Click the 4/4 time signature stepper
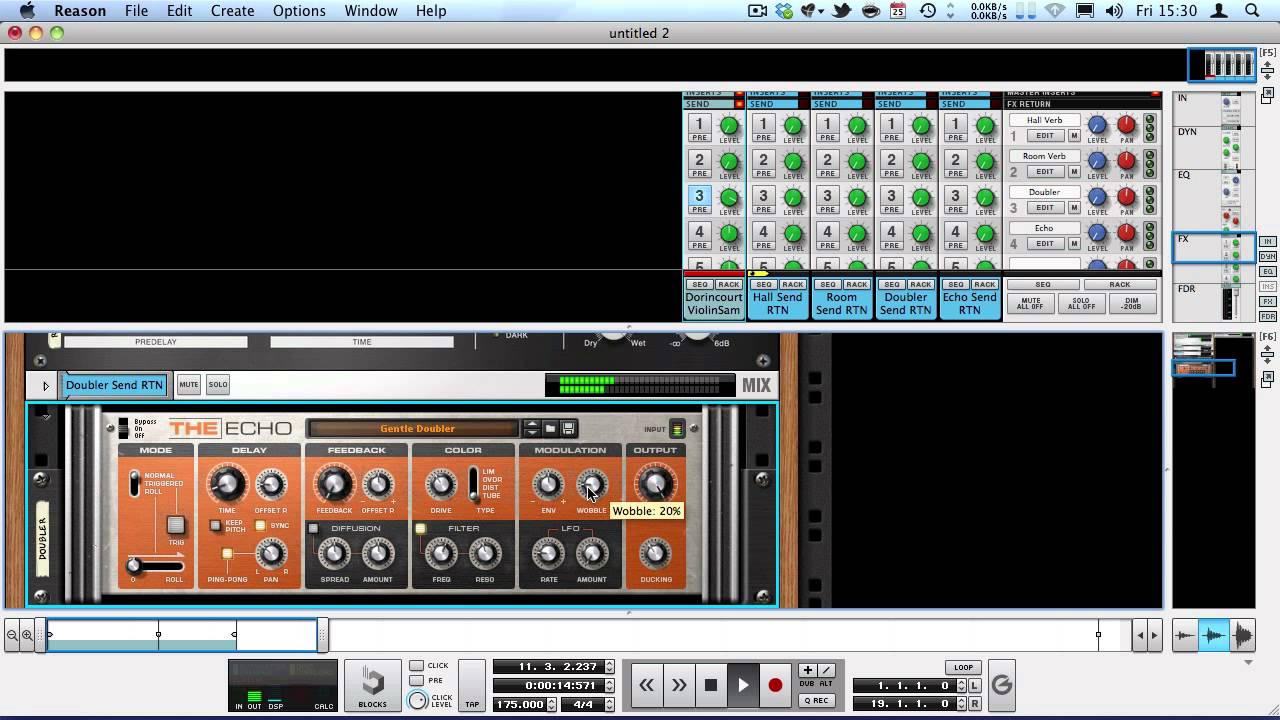Viewport: 1280px width, 720px height. 610,704
